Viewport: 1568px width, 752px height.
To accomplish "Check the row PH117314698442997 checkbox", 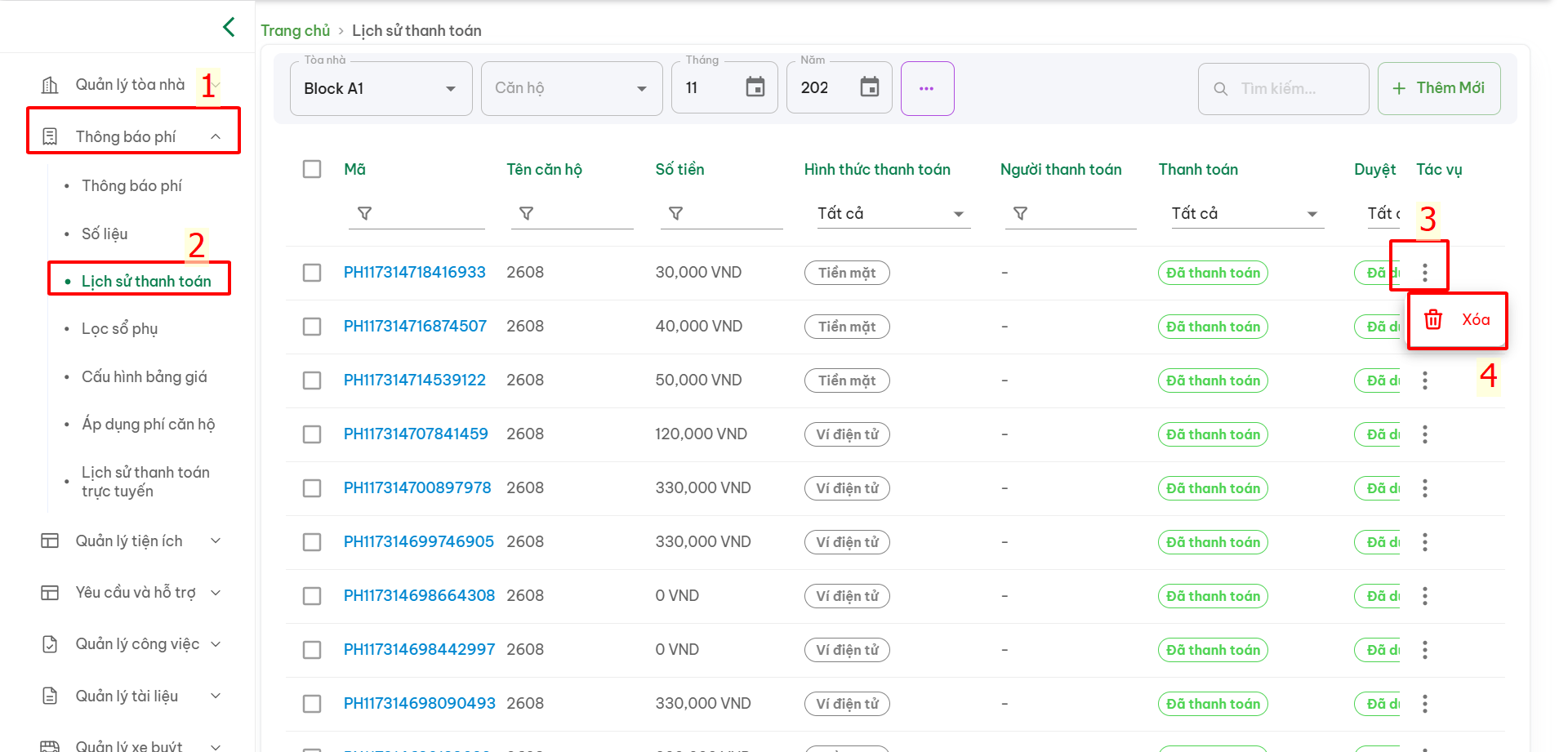I will point(312,650).
